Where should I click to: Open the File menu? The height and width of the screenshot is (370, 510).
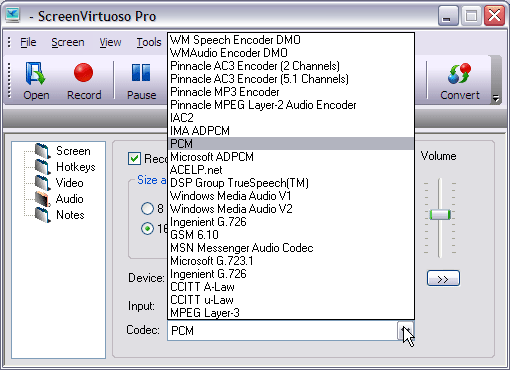28,42
